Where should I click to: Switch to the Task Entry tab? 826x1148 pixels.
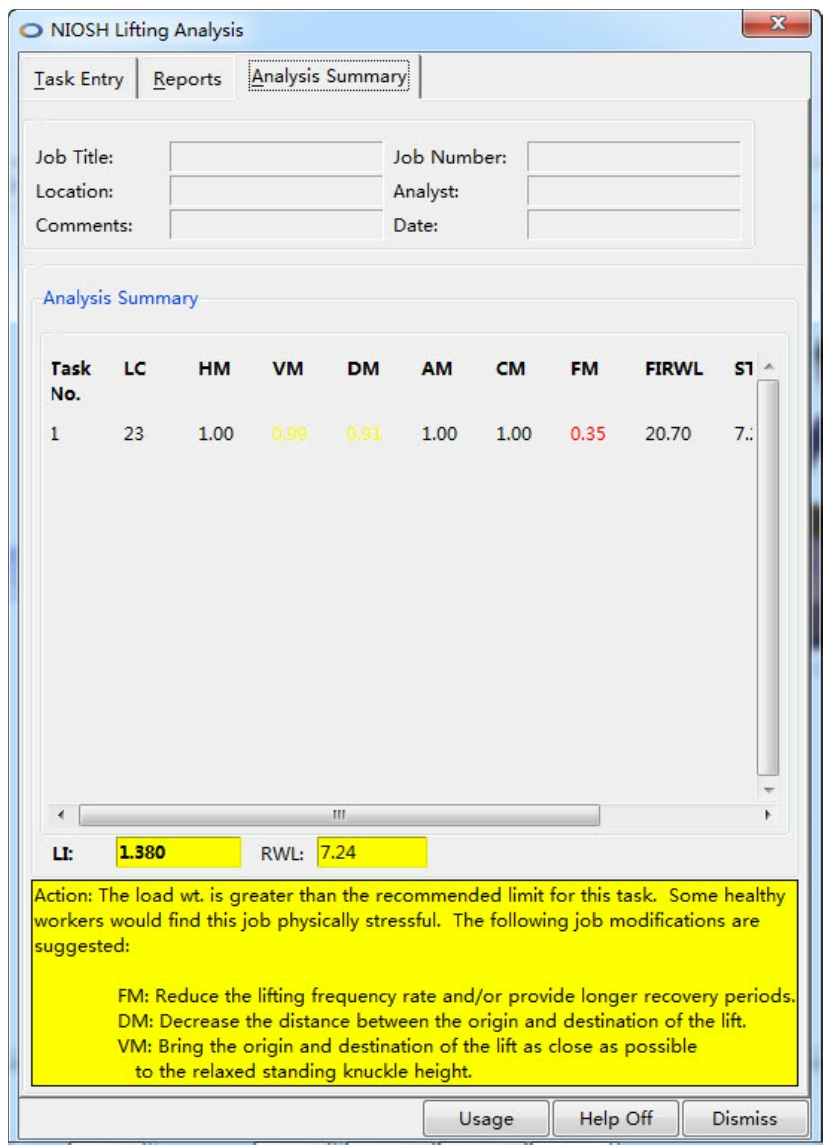tap(78, 78)
